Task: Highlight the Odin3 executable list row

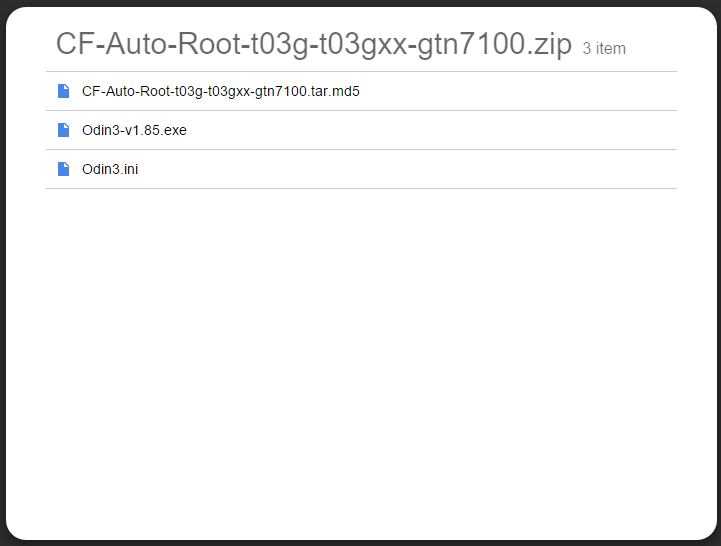Action: pyautogui.click(x=361, y=130)
